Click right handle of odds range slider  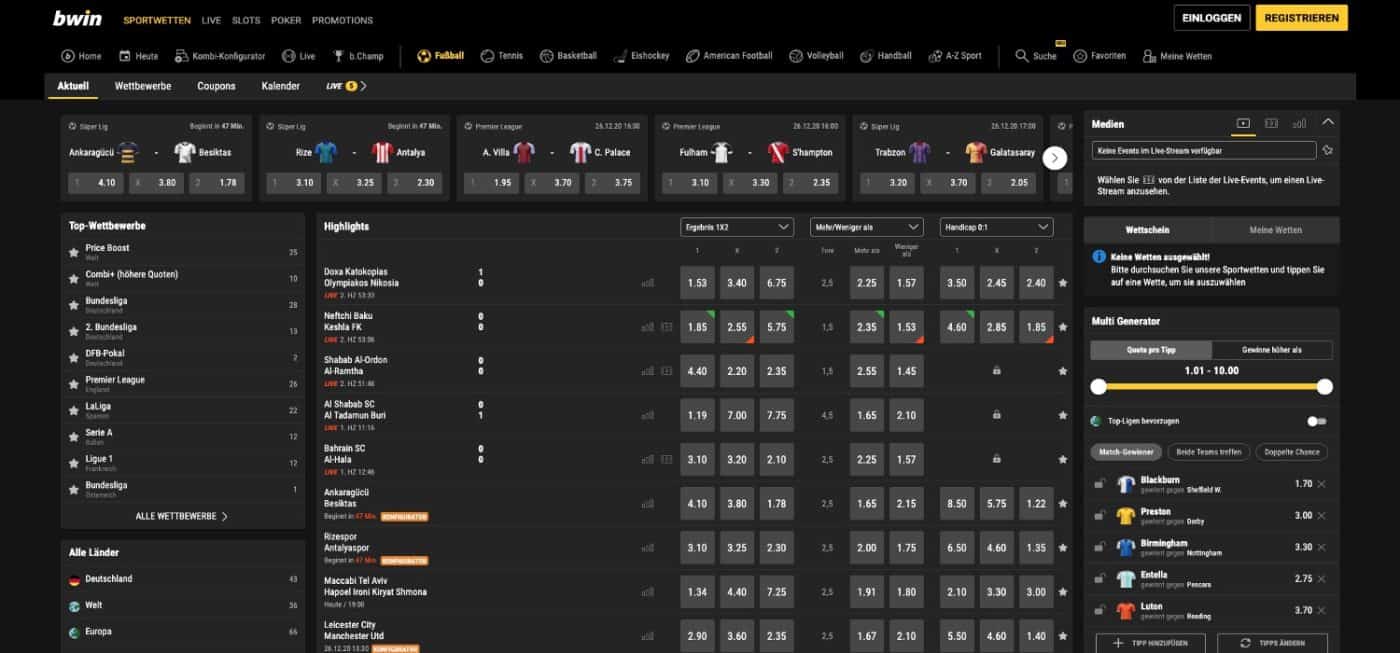1325,387
